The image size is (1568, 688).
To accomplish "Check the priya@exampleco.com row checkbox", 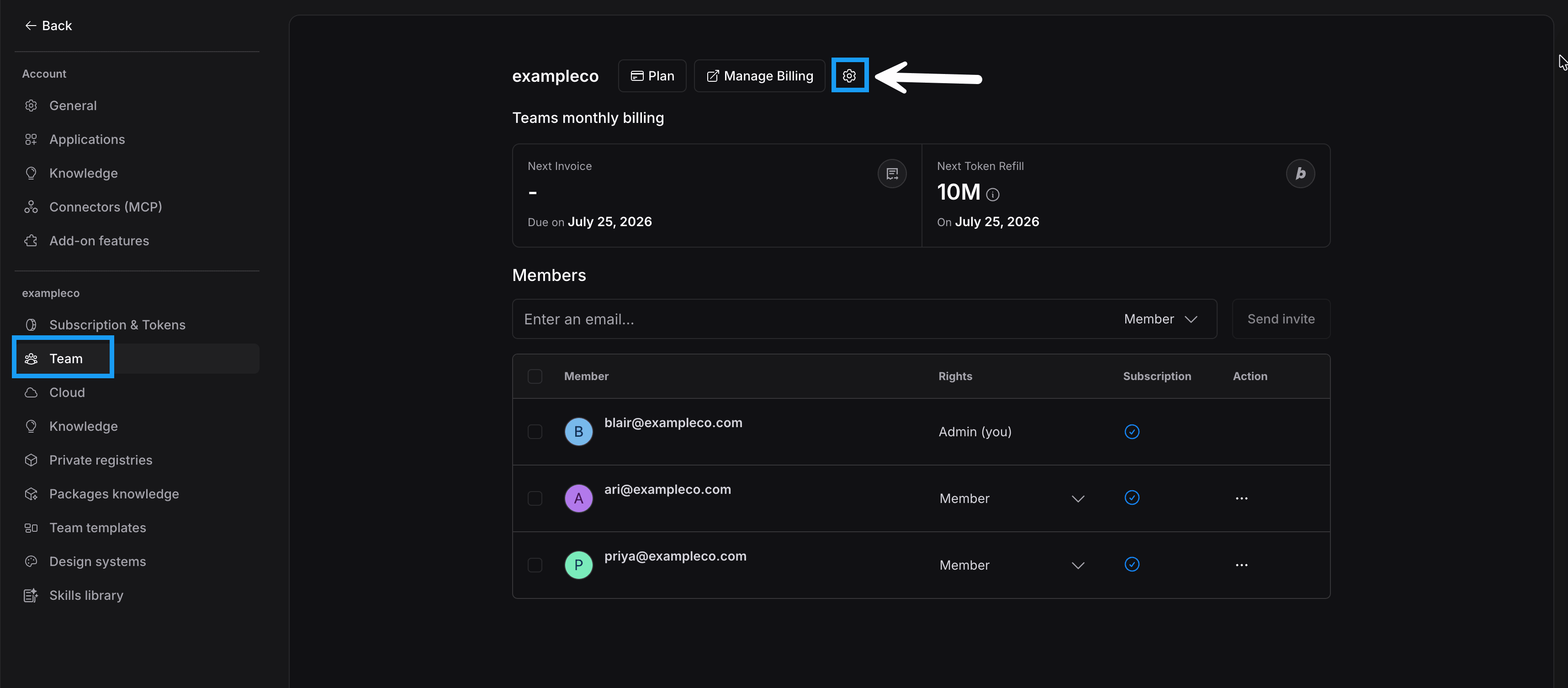I will 535,565.
